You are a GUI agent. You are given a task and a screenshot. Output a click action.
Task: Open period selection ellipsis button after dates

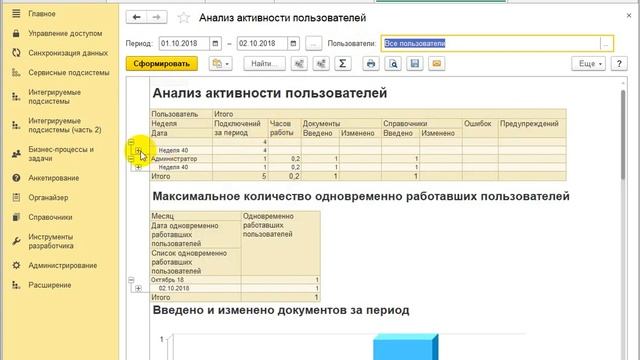313,43
